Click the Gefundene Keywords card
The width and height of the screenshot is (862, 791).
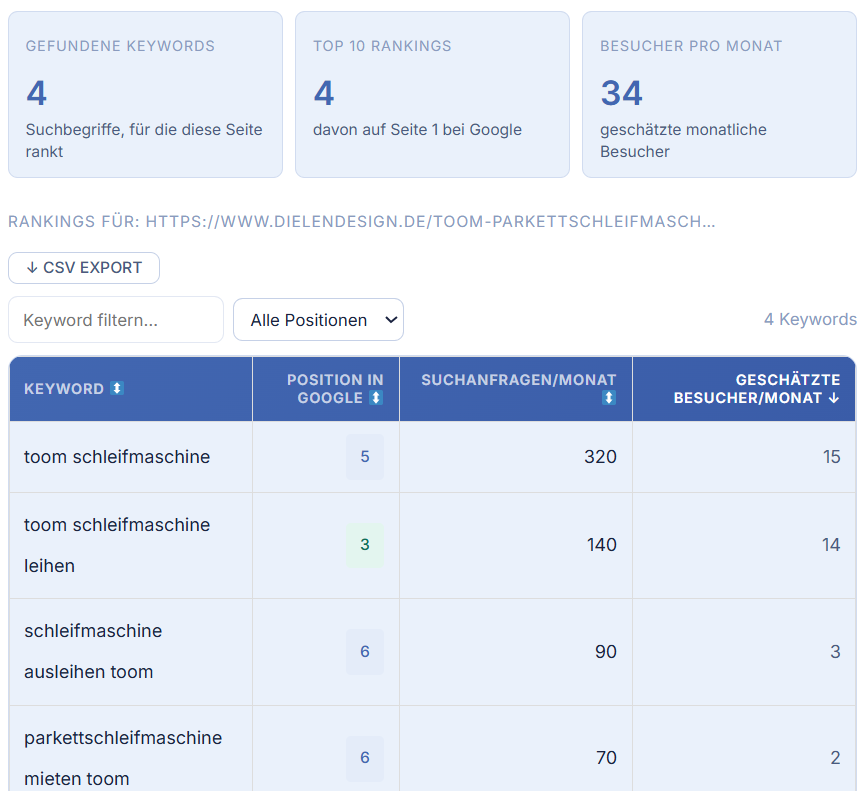146,95
